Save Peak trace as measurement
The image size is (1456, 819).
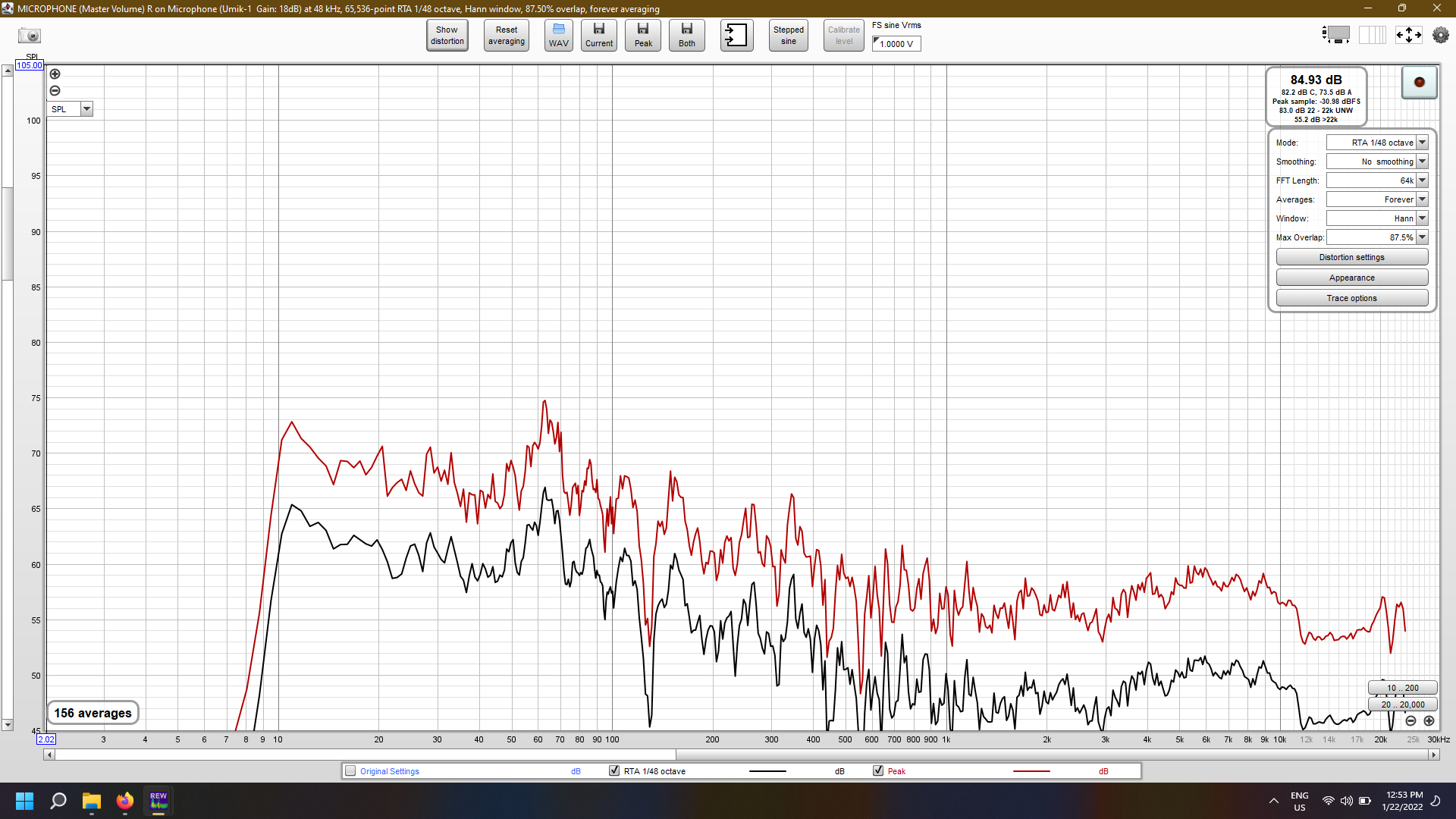[643, 36]
